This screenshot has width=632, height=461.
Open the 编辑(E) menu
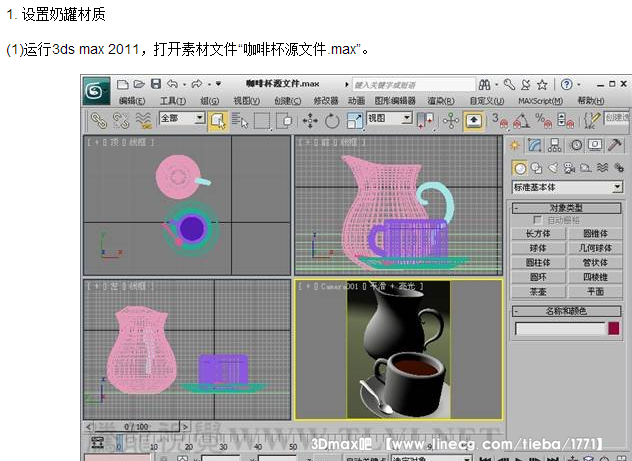point(132,101)
